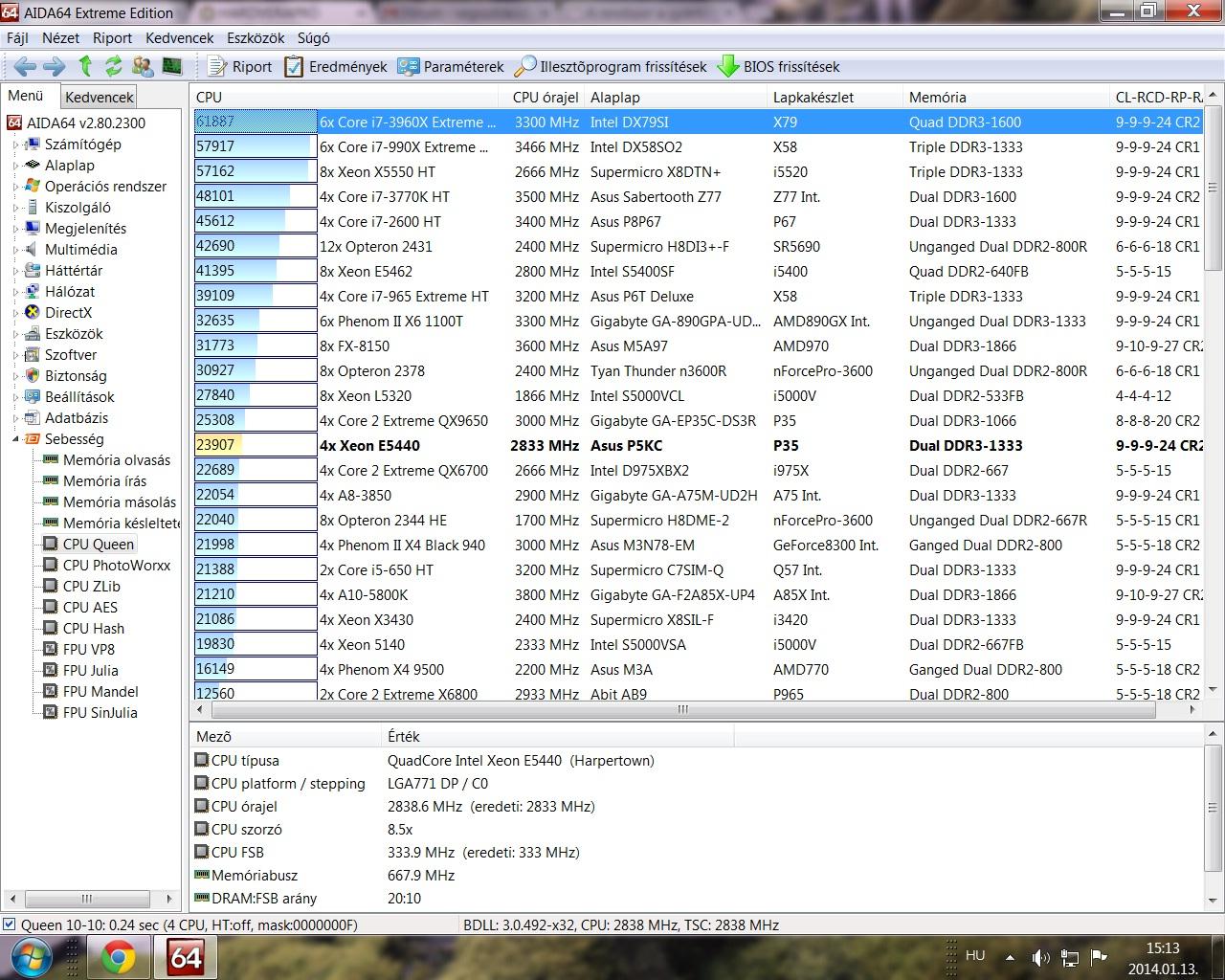This screenshot has height=980, width=1225.
Task: Expand the Multimédia node arrow
Action: pos(15,250)
